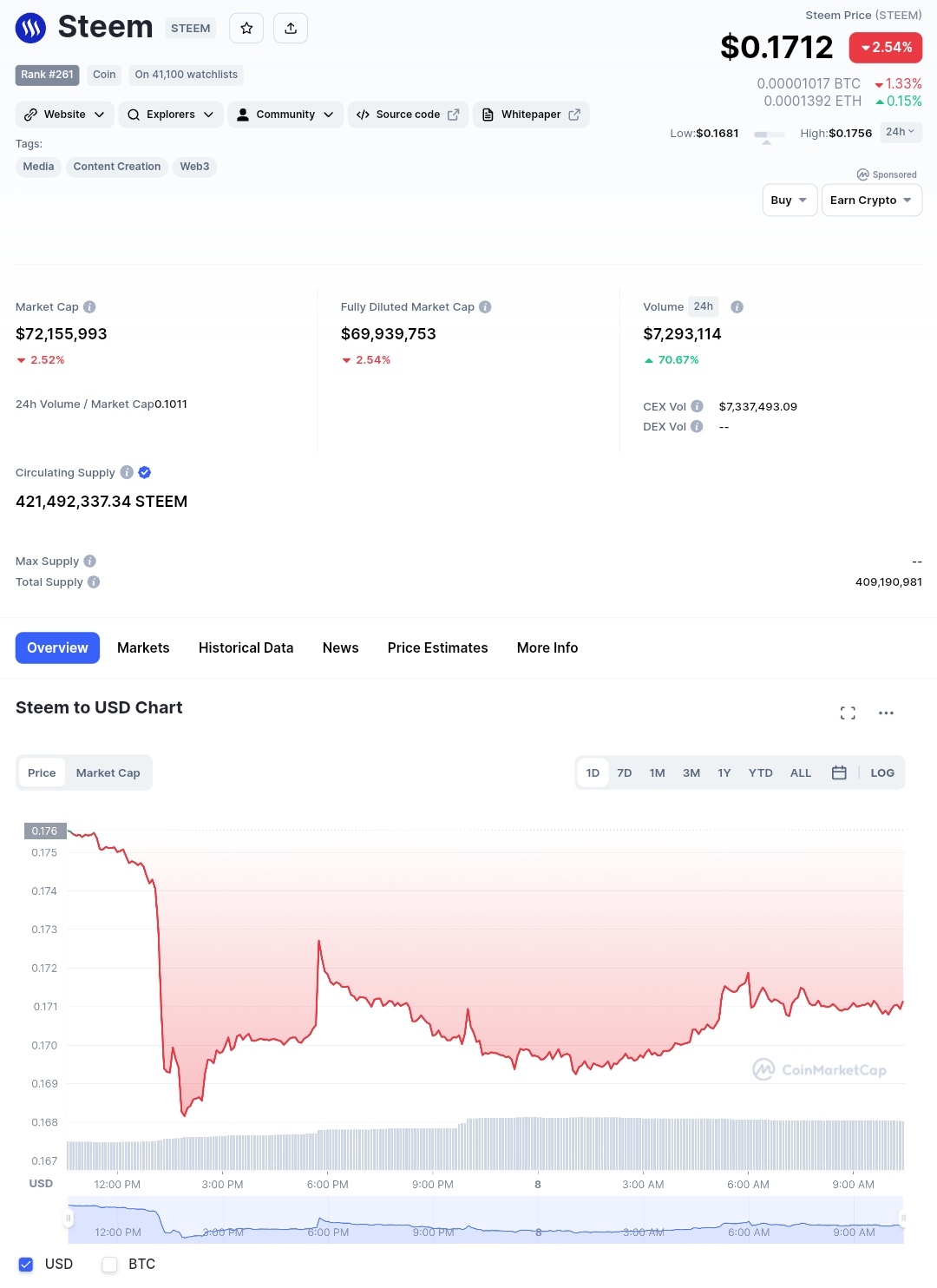
Task: Click the Sponsored icon label
Action: (887, 174)
